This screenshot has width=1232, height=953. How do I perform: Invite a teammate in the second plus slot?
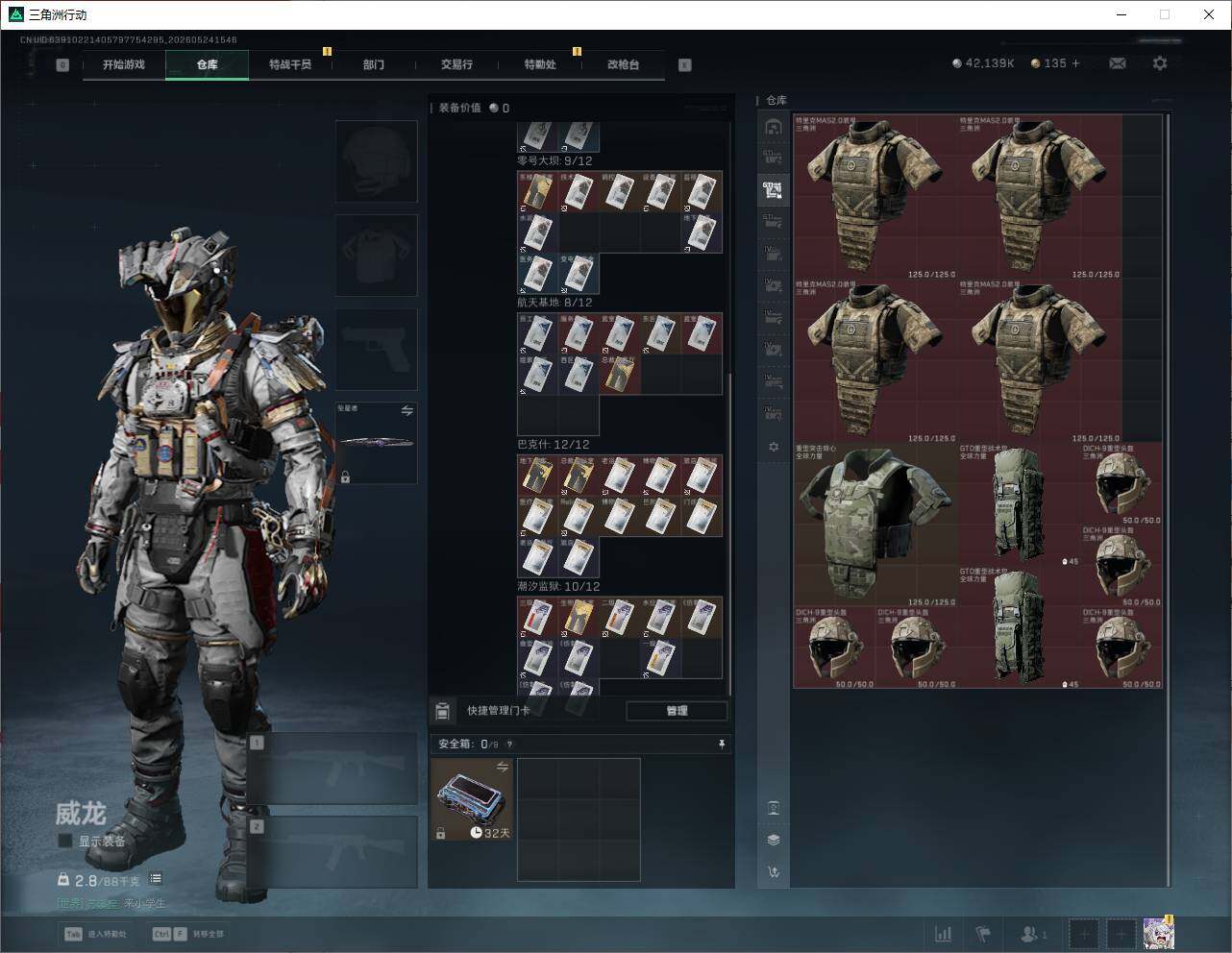point(1121,934)
